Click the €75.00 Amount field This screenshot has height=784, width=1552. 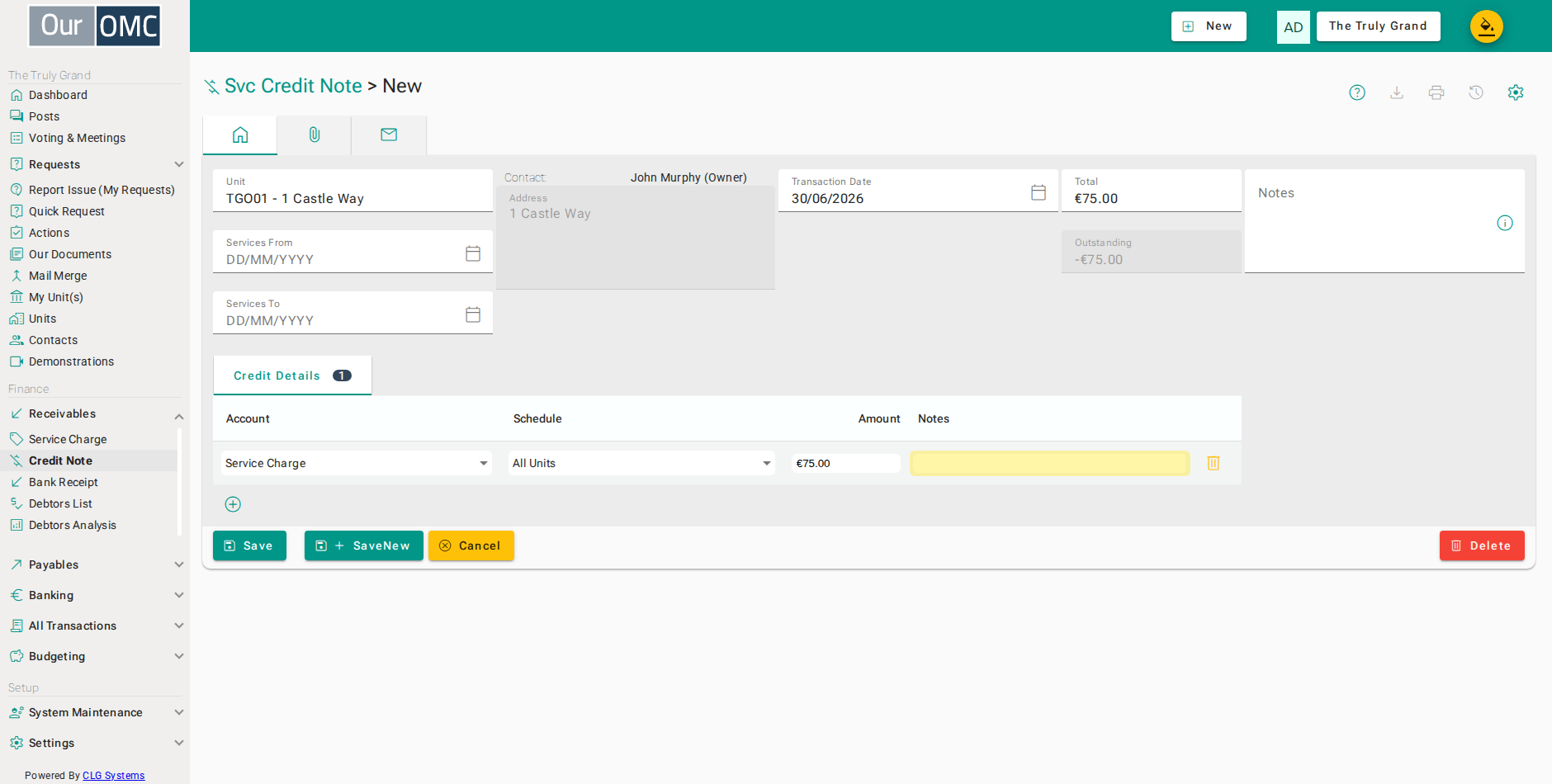point(845,463)
